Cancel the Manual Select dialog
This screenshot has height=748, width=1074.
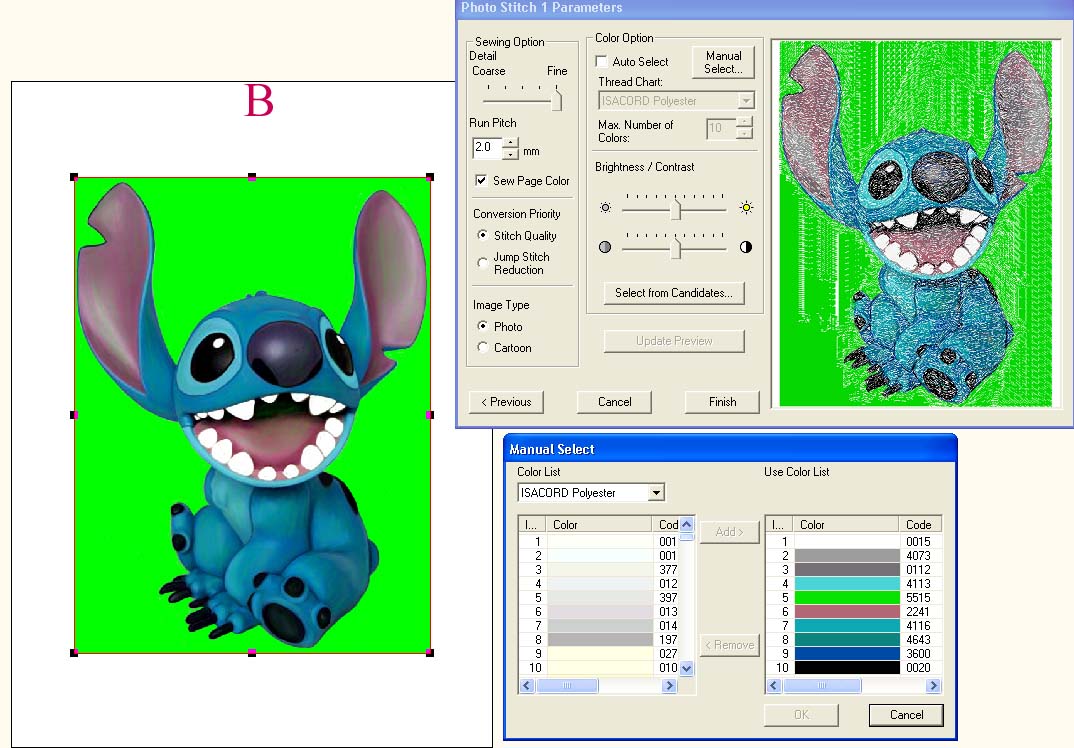click(906, 715)
